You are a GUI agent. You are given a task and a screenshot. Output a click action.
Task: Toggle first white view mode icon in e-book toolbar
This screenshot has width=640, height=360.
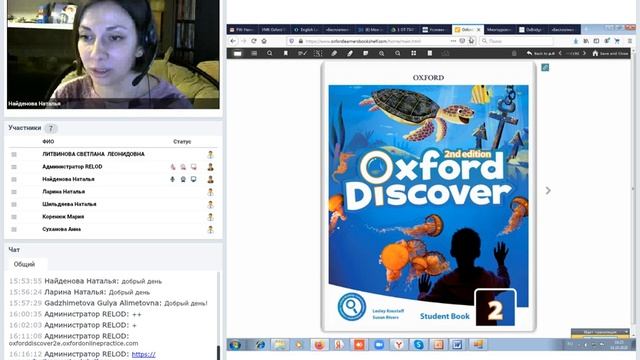pos(238,53)
